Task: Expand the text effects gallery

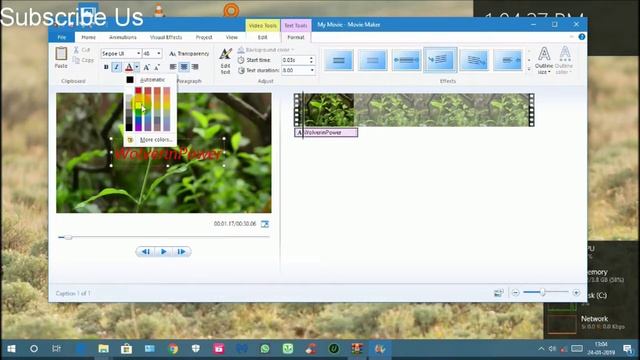Action: [529, 69]
